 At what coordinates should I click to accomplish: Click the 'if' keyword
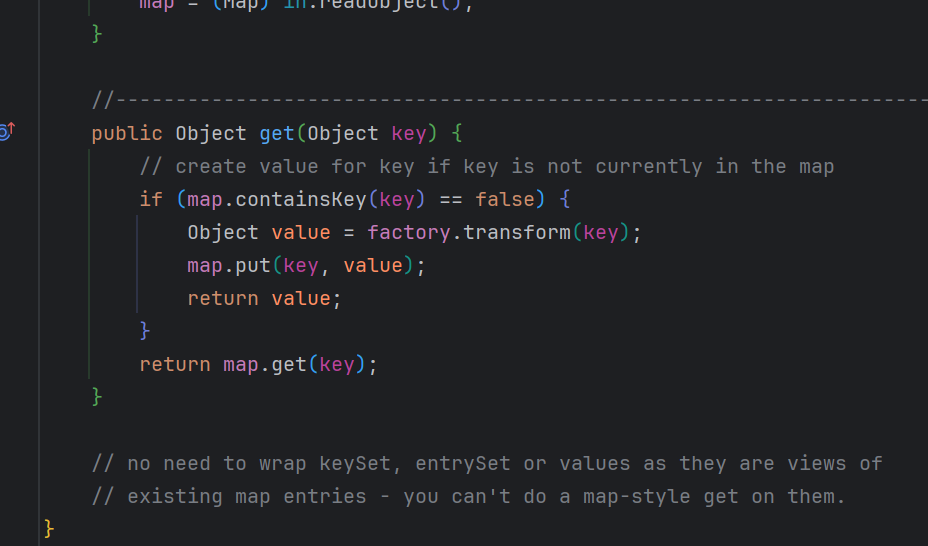point(151,200)
